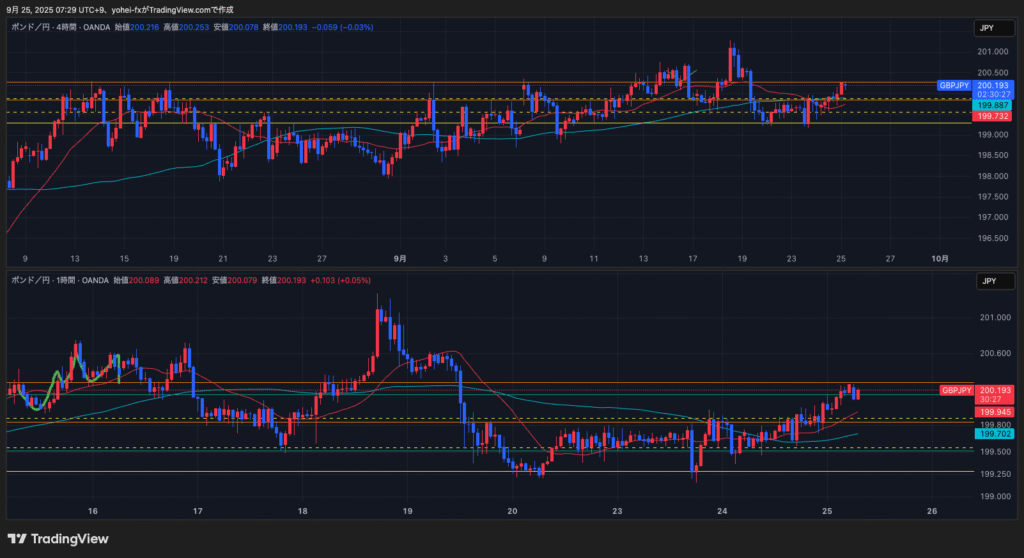Viewport: 1024px width, 558px height.
Task: Click the red 199.945 indicator price label
Action: coord(994,412)
